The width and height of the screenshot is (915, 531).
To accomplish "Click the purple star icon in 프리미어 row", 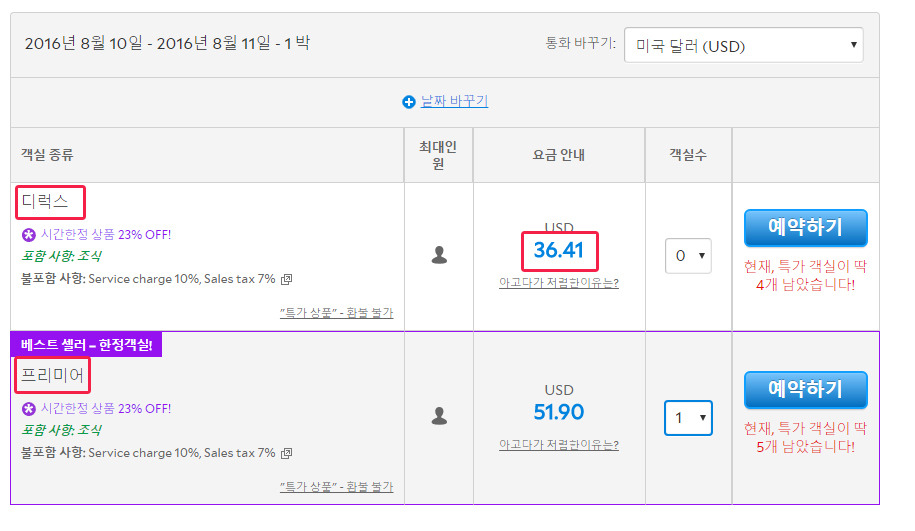I will pyautogui.click(x=29, y=408).
